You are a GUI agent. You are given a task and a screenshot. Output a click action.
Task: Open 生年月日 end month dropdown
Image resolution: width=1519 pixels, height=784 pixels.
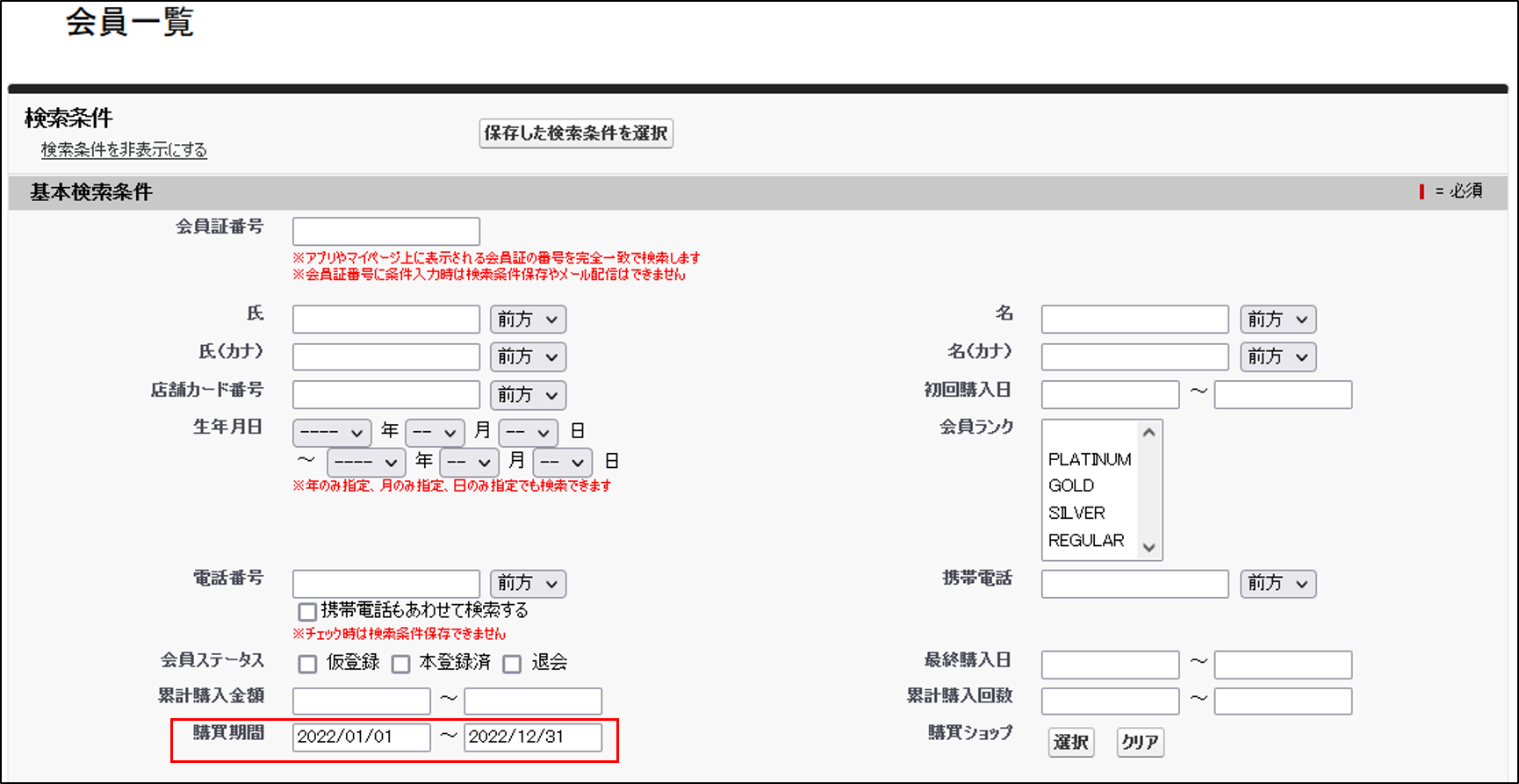click(x=469, y=462)
